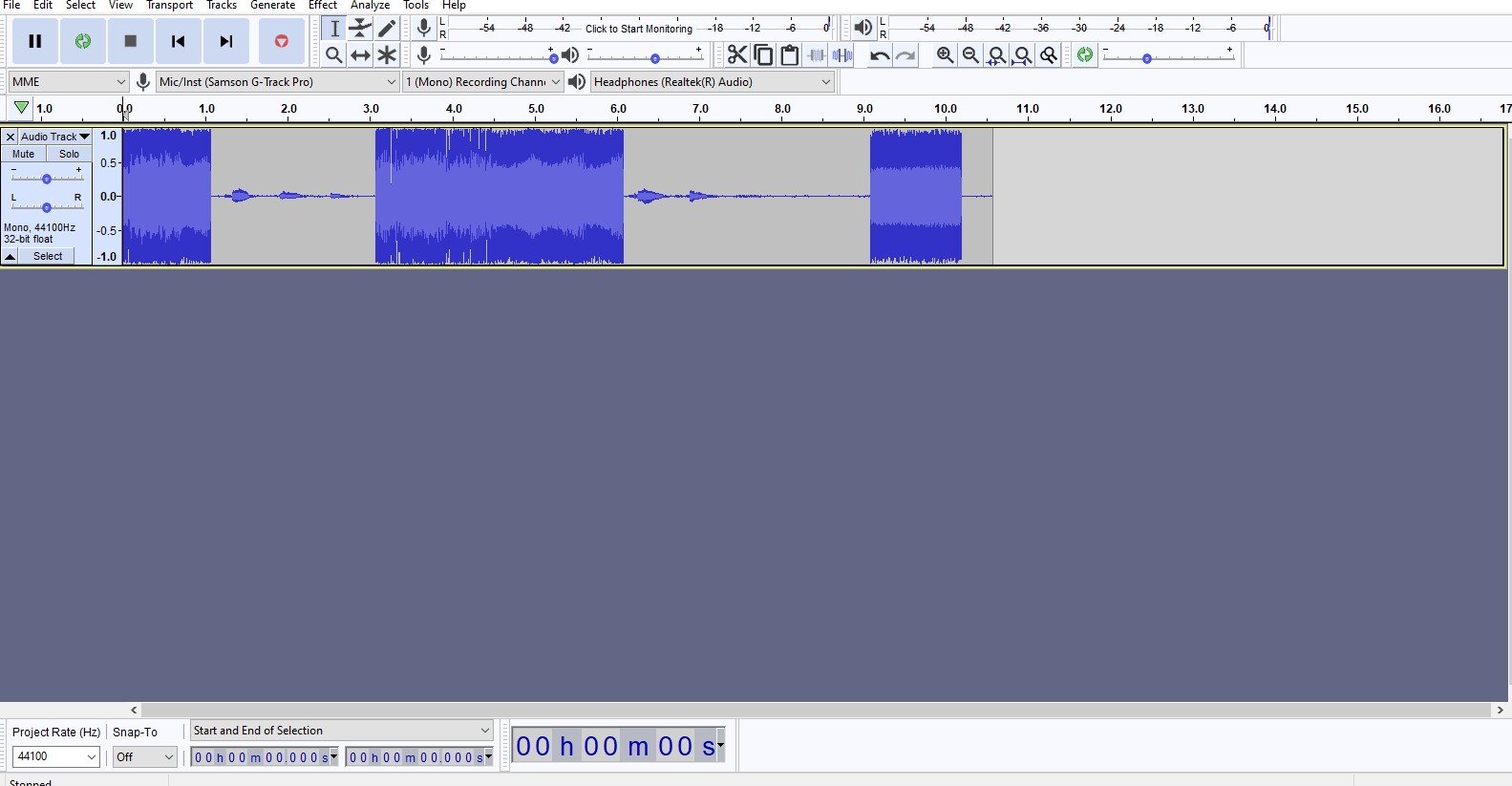Select the Envelope tool
Image resolution: width=1512 pixels, height=786 pixels.
(360, 29)
